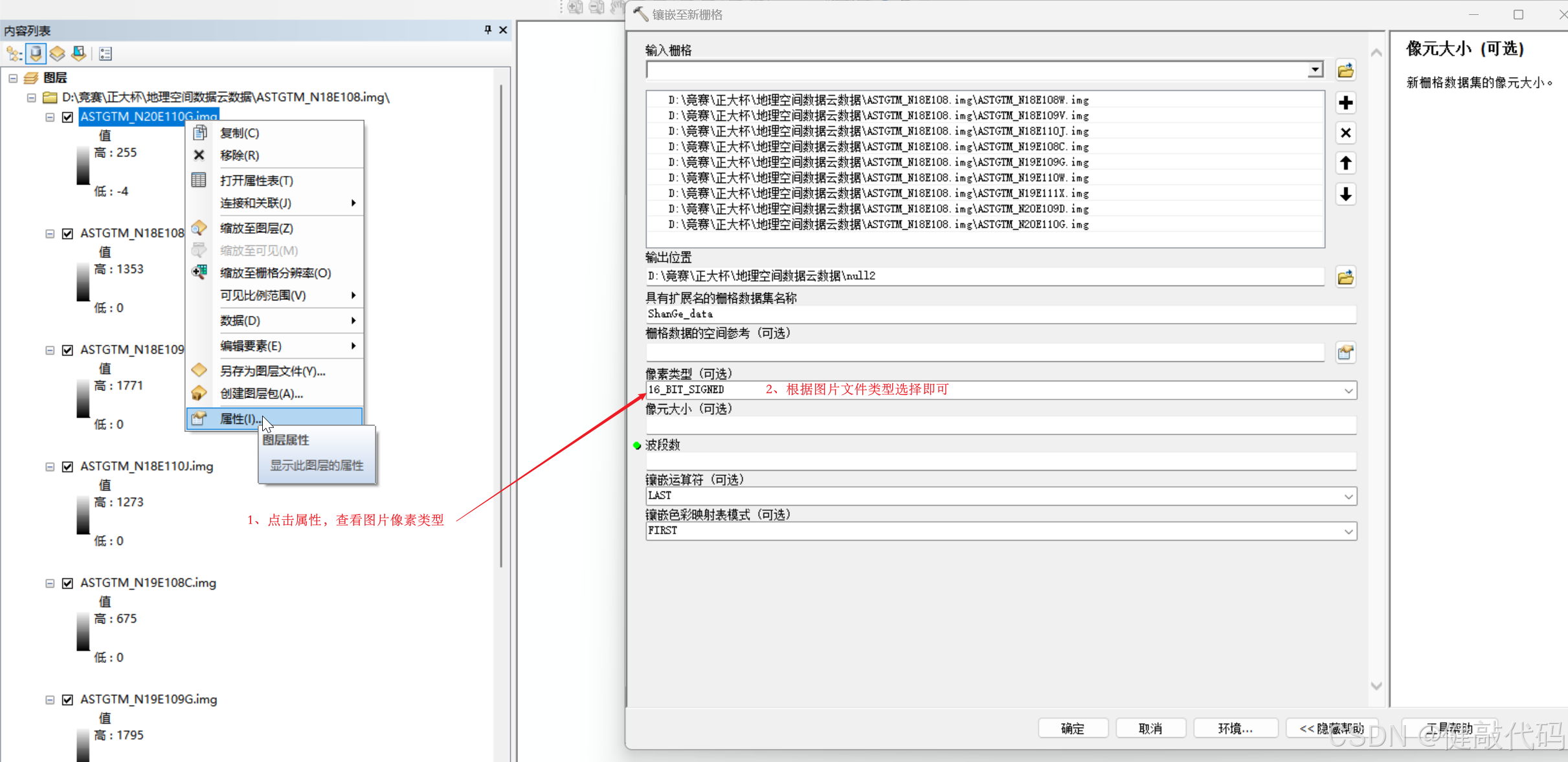Screen dimensions: 1568x762
Task: Move selected raster up with arrow
Action: pos(1345,163)
